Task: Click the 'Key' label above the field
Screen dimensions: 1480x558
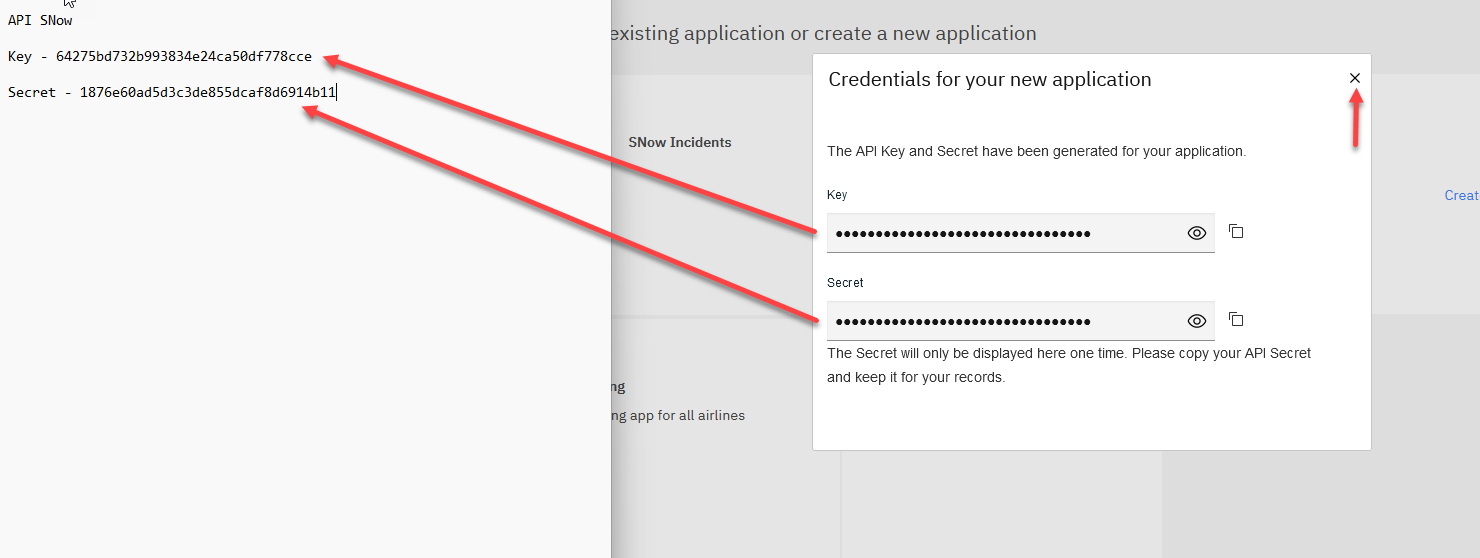Action: click(x=837, y=195)
